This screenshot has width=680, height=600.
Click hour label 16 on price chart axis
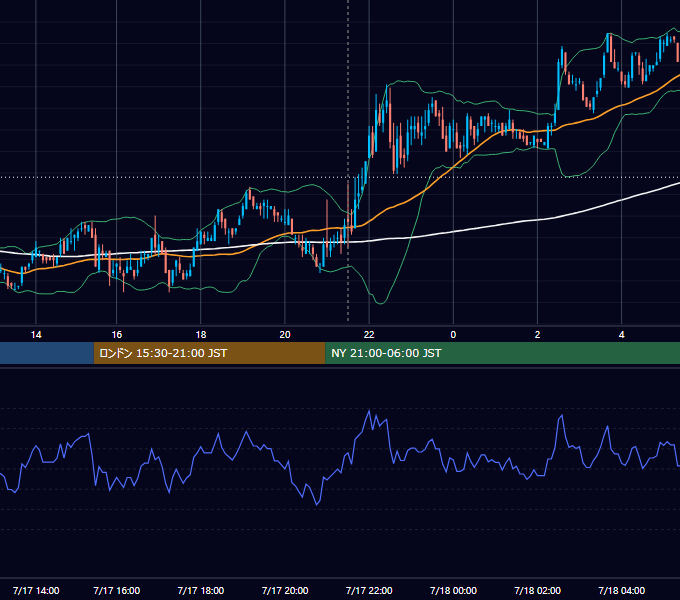pos(117,335)
